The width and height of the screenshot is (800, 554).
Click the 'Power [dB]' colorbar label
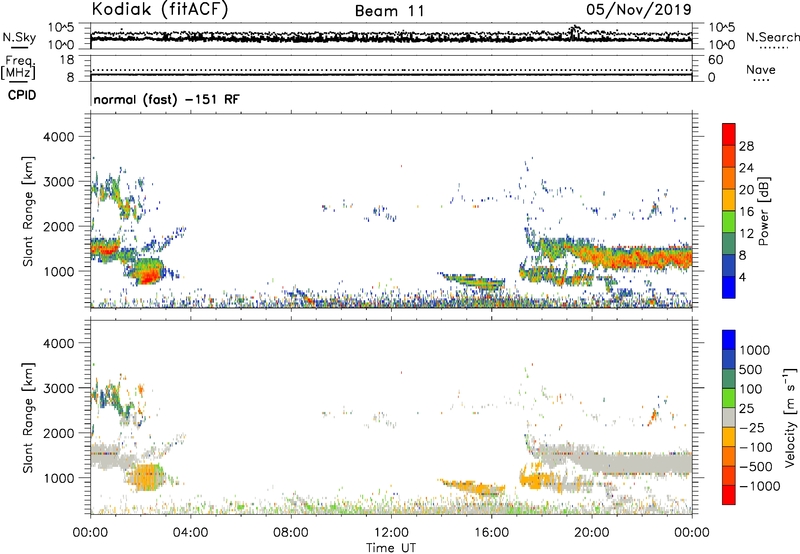point(763,211)
